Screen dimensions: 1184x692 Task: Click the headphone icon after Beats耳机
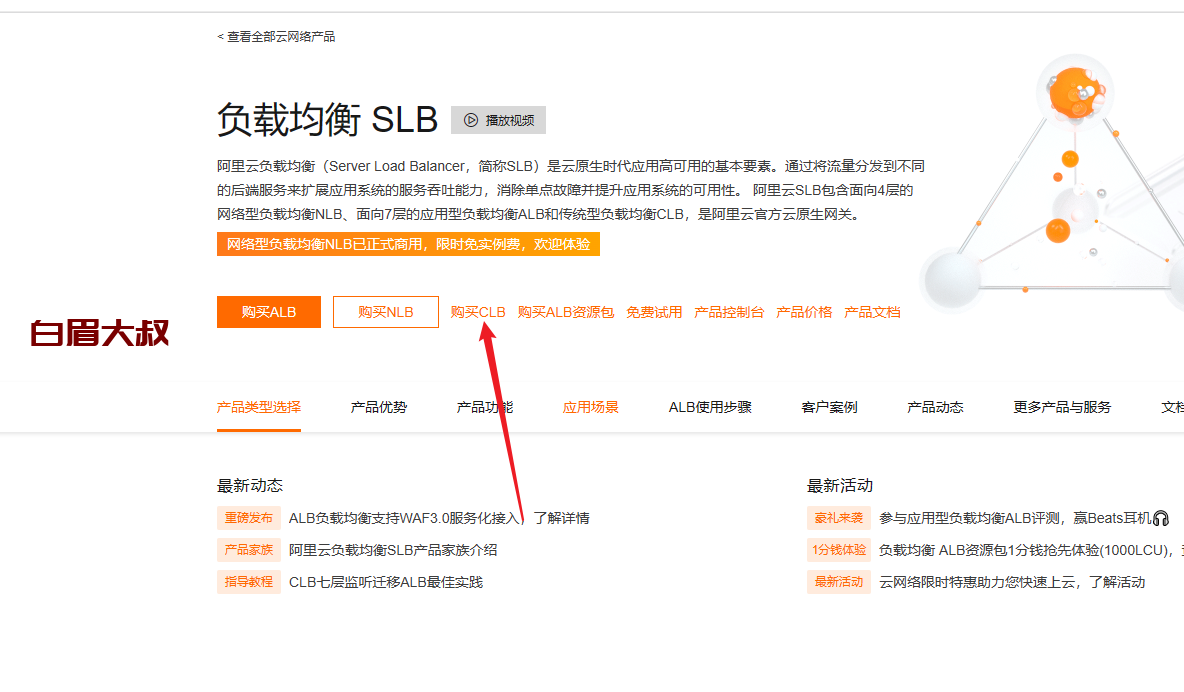[x=1161, y=518]
